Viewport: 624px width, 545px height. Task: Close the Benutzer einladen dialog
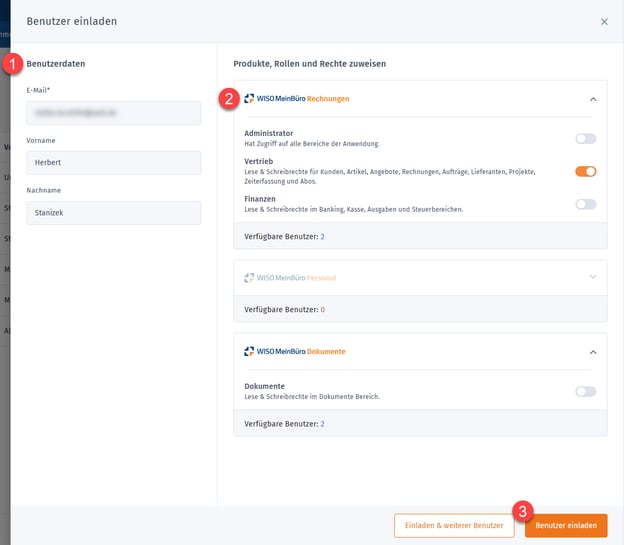[604, 21]
